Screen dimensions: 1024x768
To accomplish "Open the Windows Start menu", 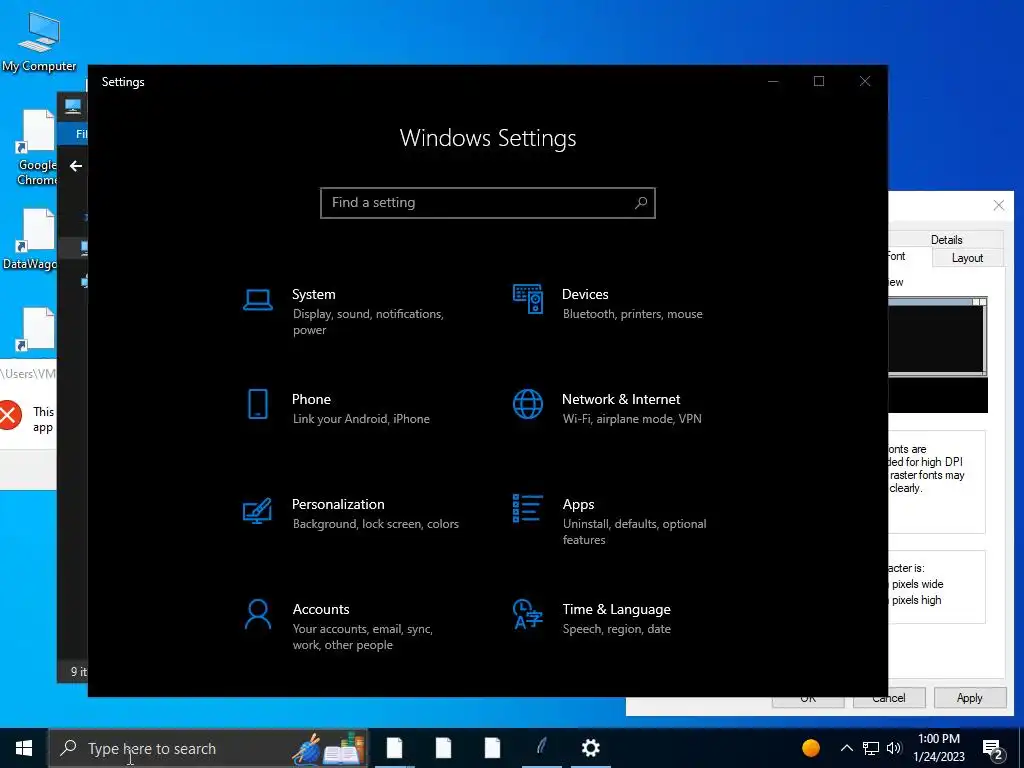I will [24, 748].
